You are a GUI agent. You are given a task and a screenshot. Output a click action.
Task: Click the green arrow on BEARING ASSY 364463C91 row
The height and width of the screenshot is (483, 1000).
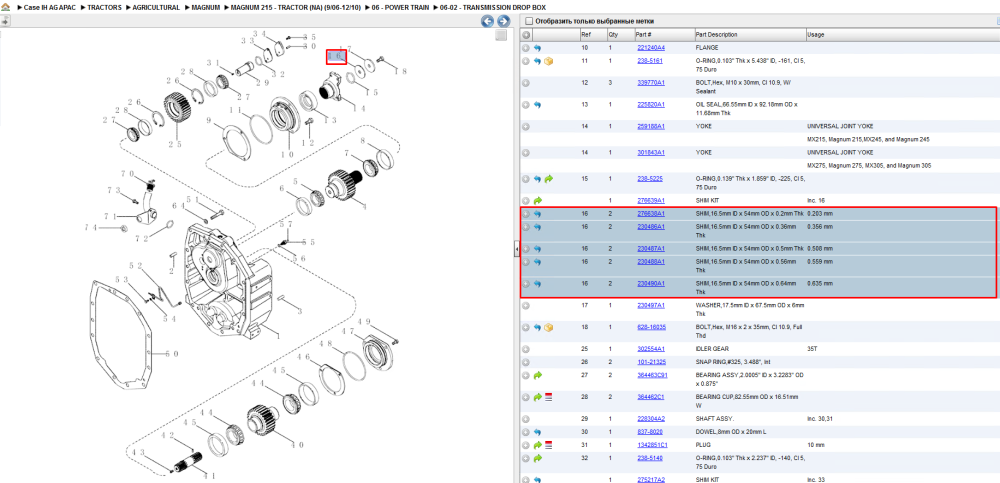537,375
